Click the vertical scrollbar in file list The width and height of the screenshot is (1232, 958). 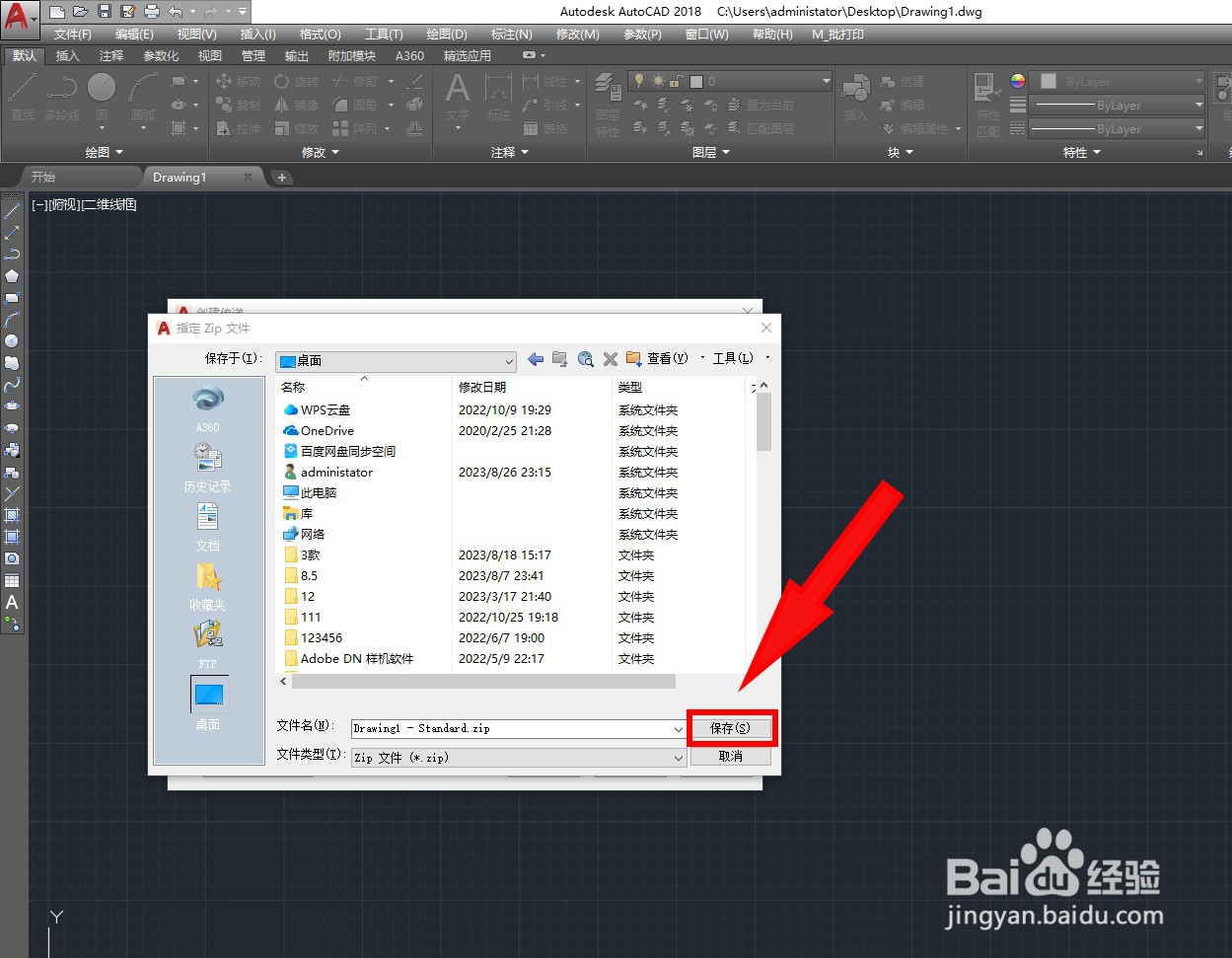763,424
